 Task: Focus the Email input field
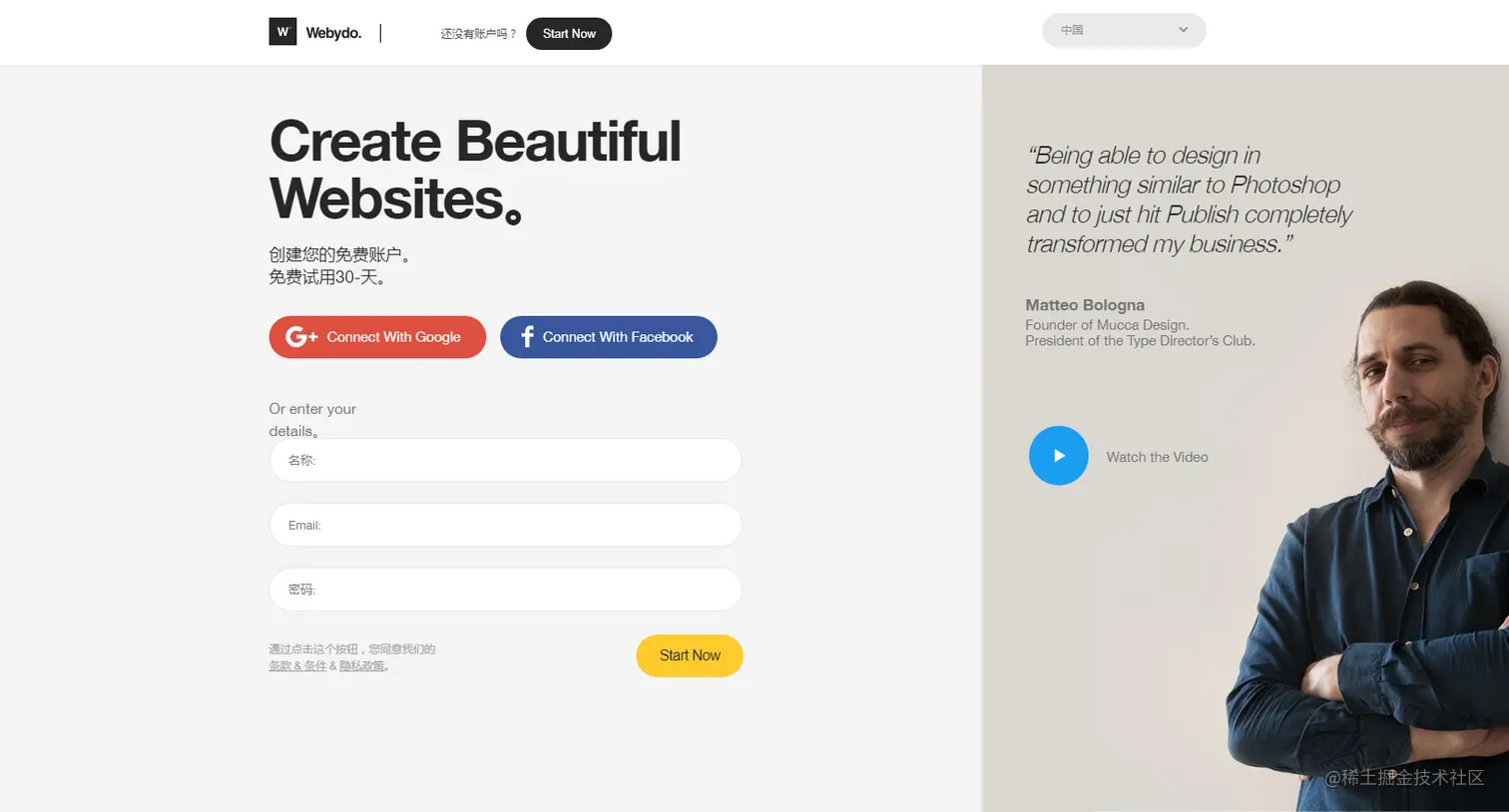pos(505,526)
